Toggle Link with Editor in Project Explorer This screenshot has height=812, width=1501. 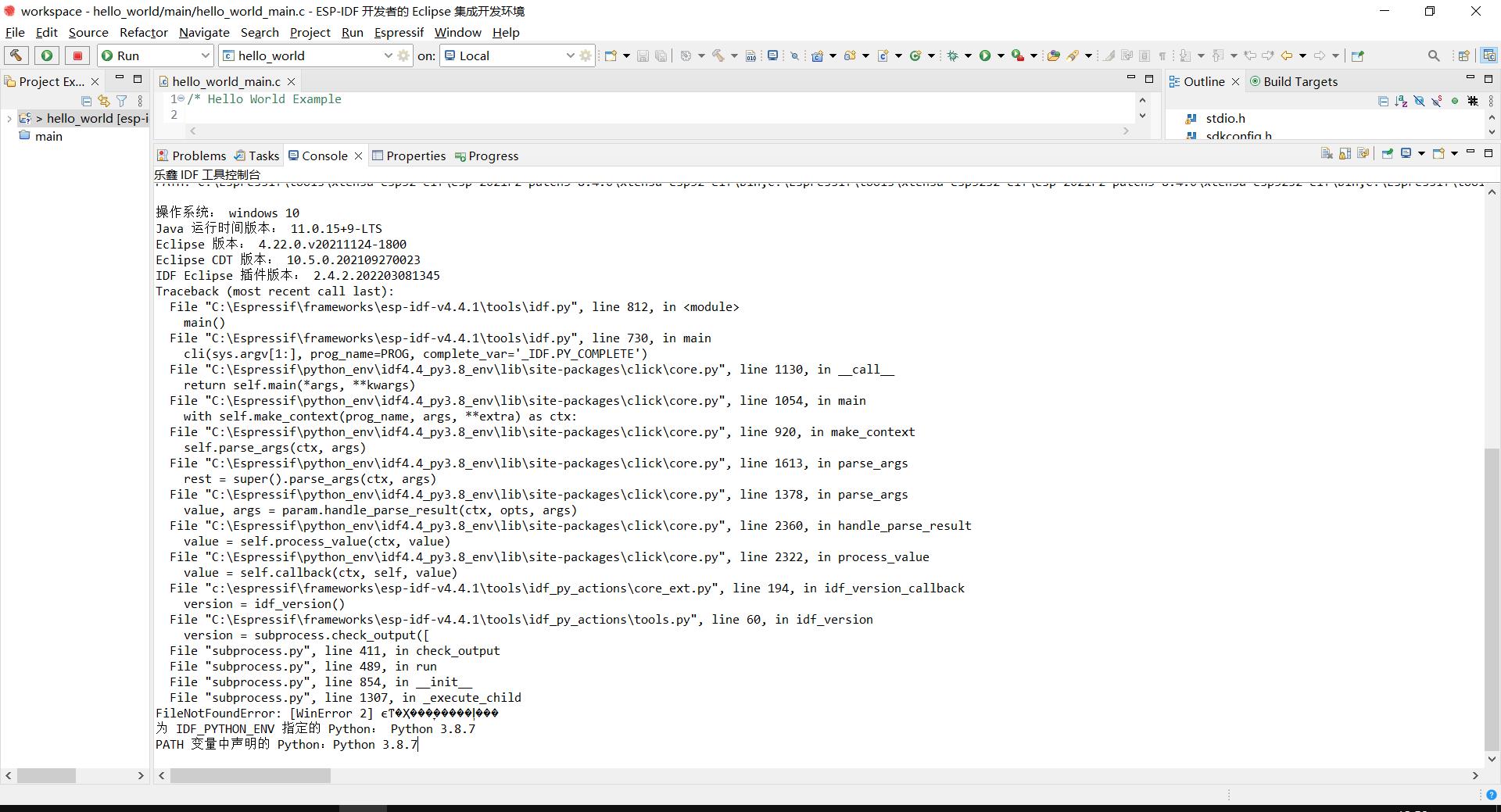(x=103, y=101)
